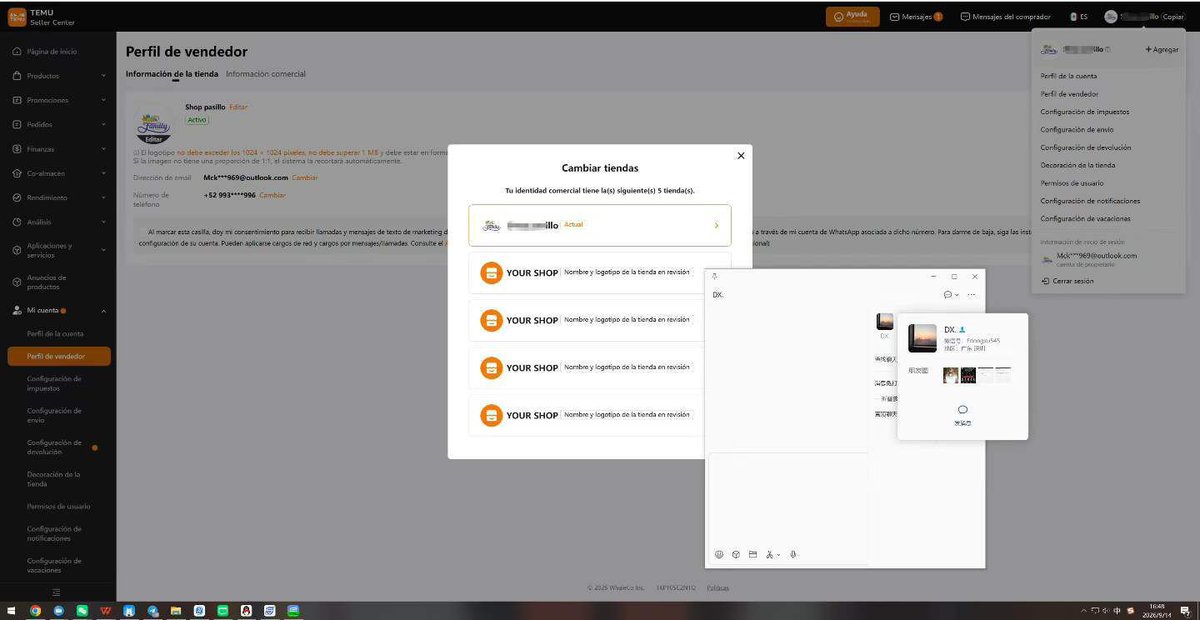Open Configuración de vacaciones in the sidebar
Screen dimensions: 1200x620
pyautogui.click(x=55, y=565)
